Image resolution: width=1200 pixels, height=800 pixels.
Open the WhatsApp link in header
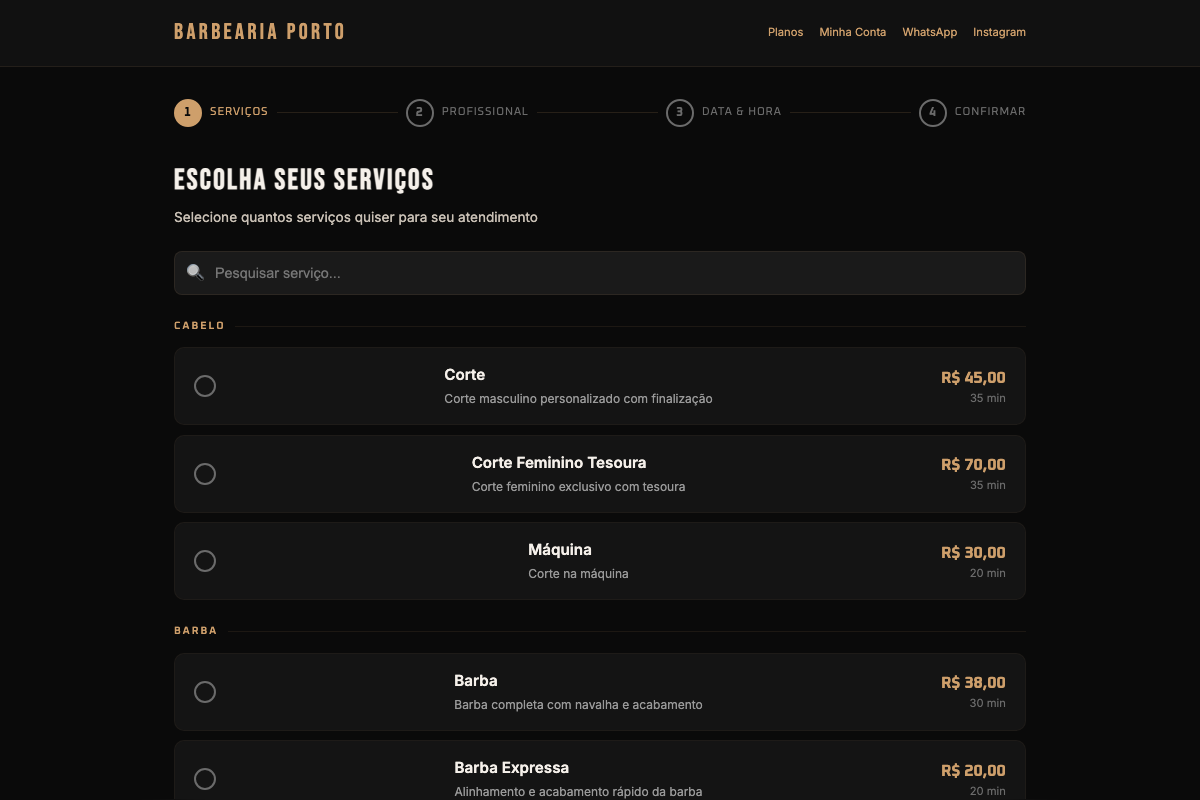click(x=929, y=32)
